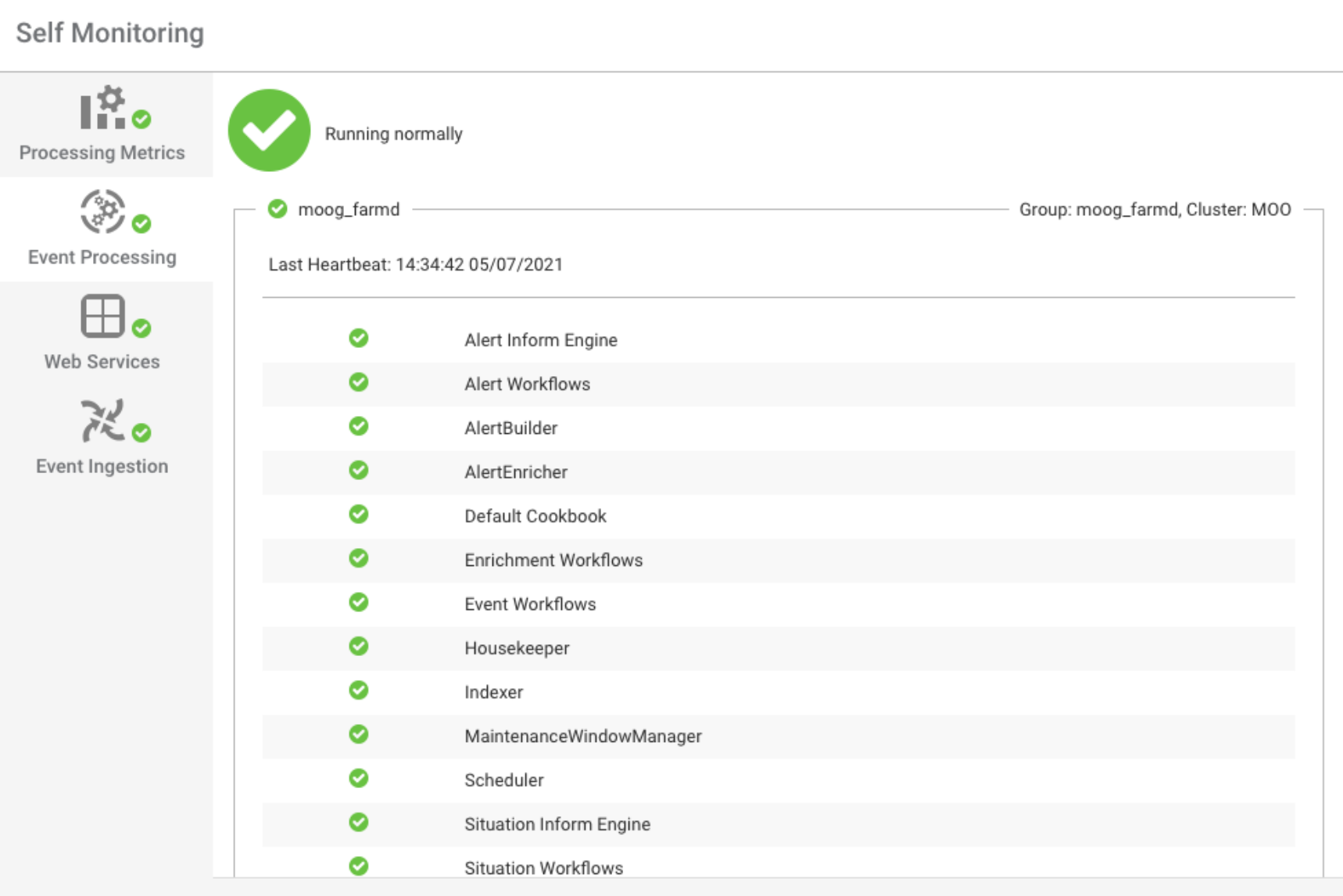Click status check icon for MaintenanceWindowManager
1343x896 pixels.
[359, 734]
